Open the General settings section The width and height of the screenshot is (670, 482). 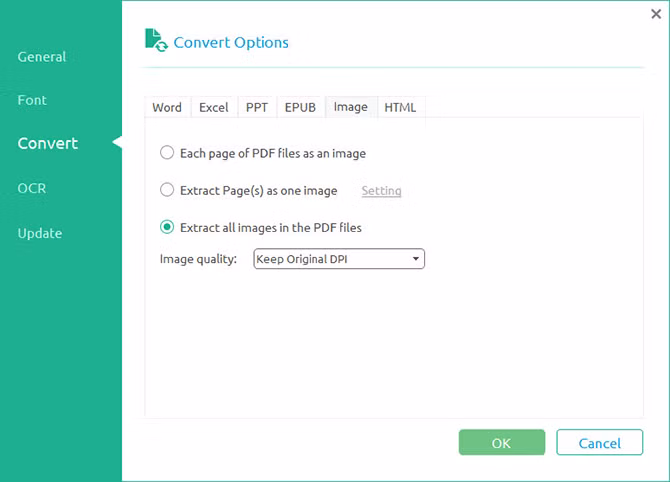42,57
